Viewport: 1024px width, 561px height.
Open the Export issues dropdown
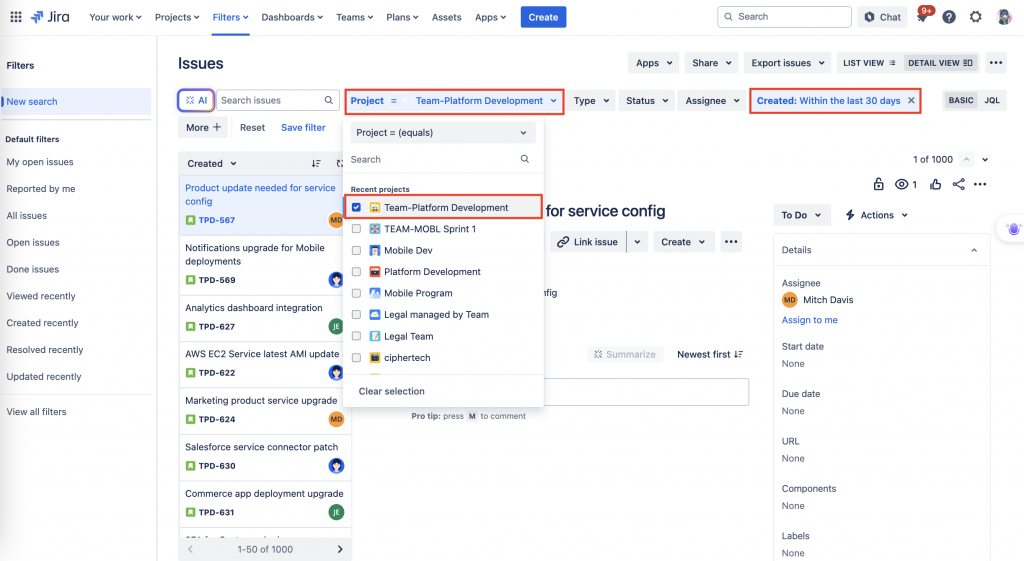click(x=787, y=63)
